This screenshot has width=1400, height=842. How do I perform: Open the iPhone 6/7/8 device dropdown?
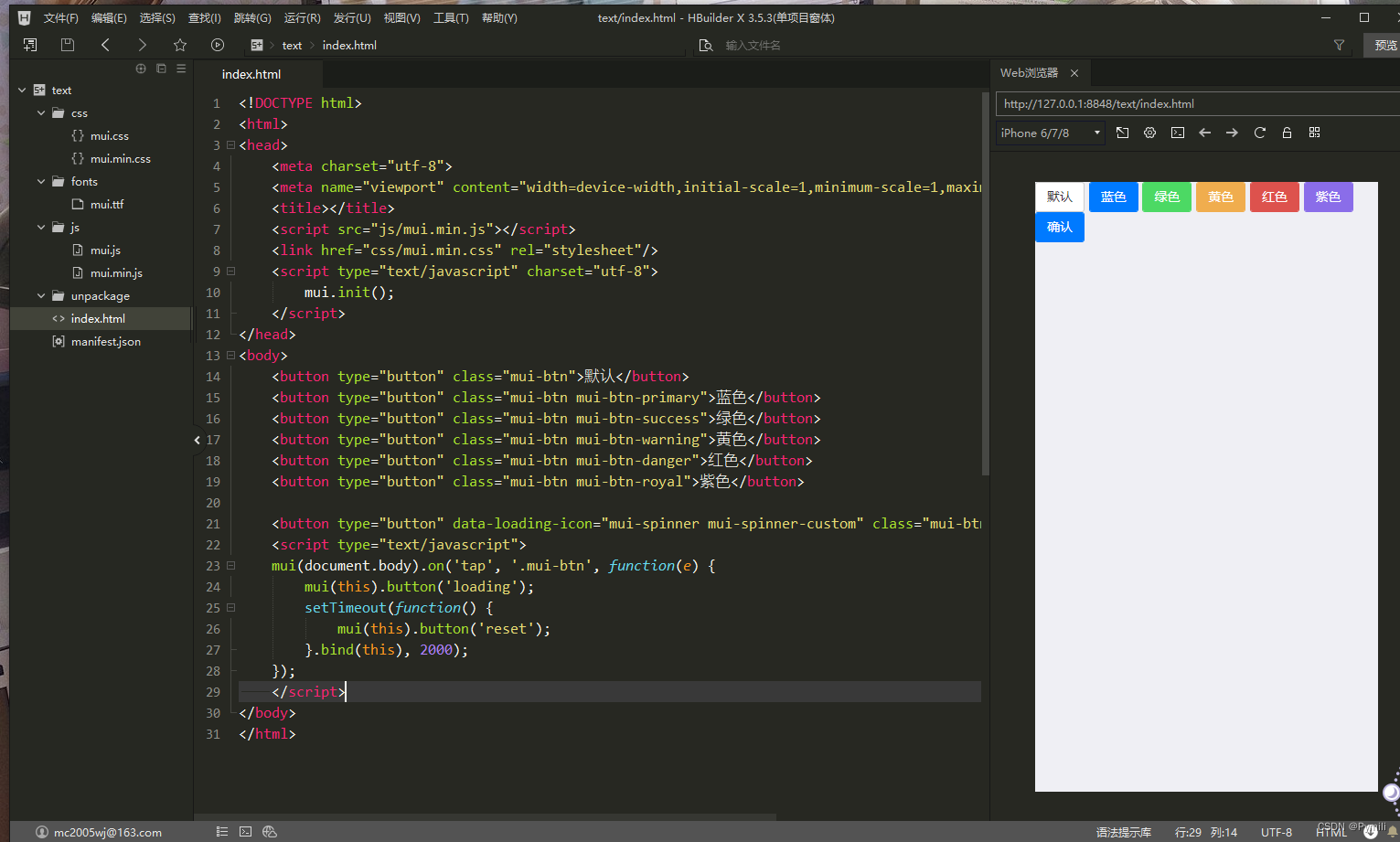click(1051, 133)
